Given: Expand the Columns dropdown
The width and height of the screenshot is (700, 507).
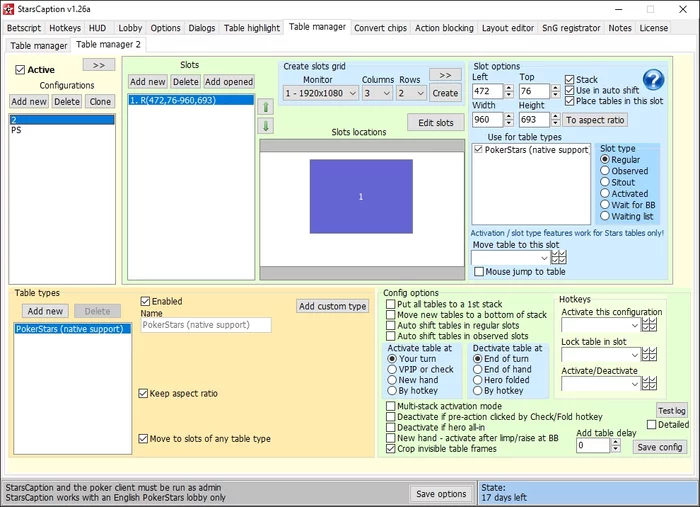Looking at the screenshot, I should (377, 93).
